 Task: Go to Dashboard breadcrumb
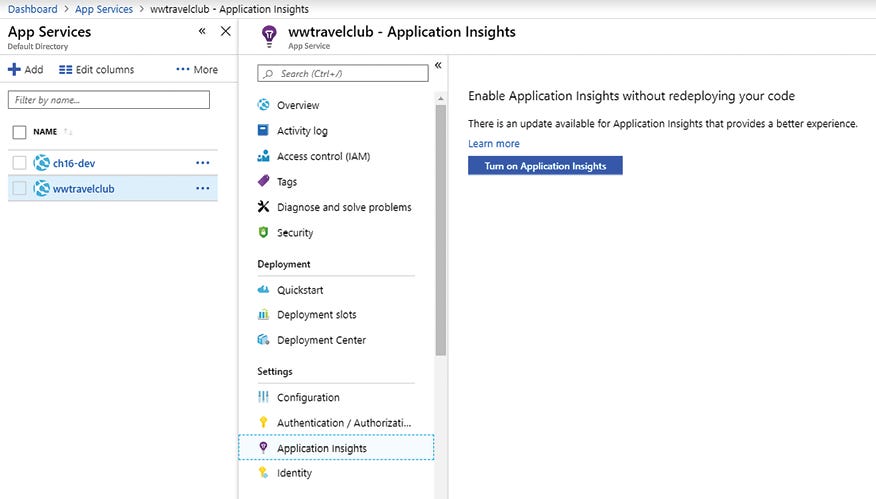point(32,9)
